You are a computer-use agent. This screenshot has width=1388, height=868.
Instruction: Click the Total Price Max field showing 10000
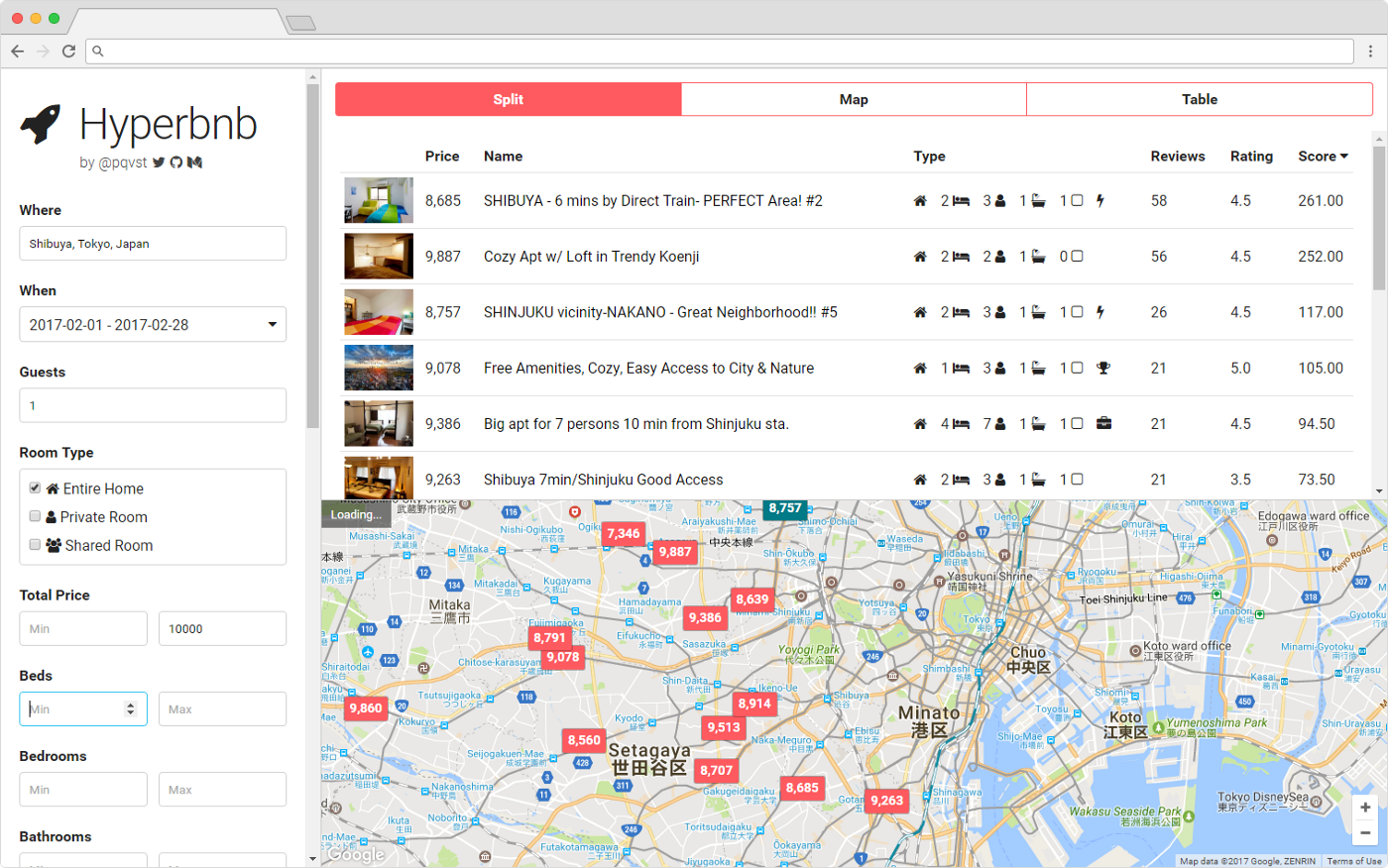click(x=222, y=629)
